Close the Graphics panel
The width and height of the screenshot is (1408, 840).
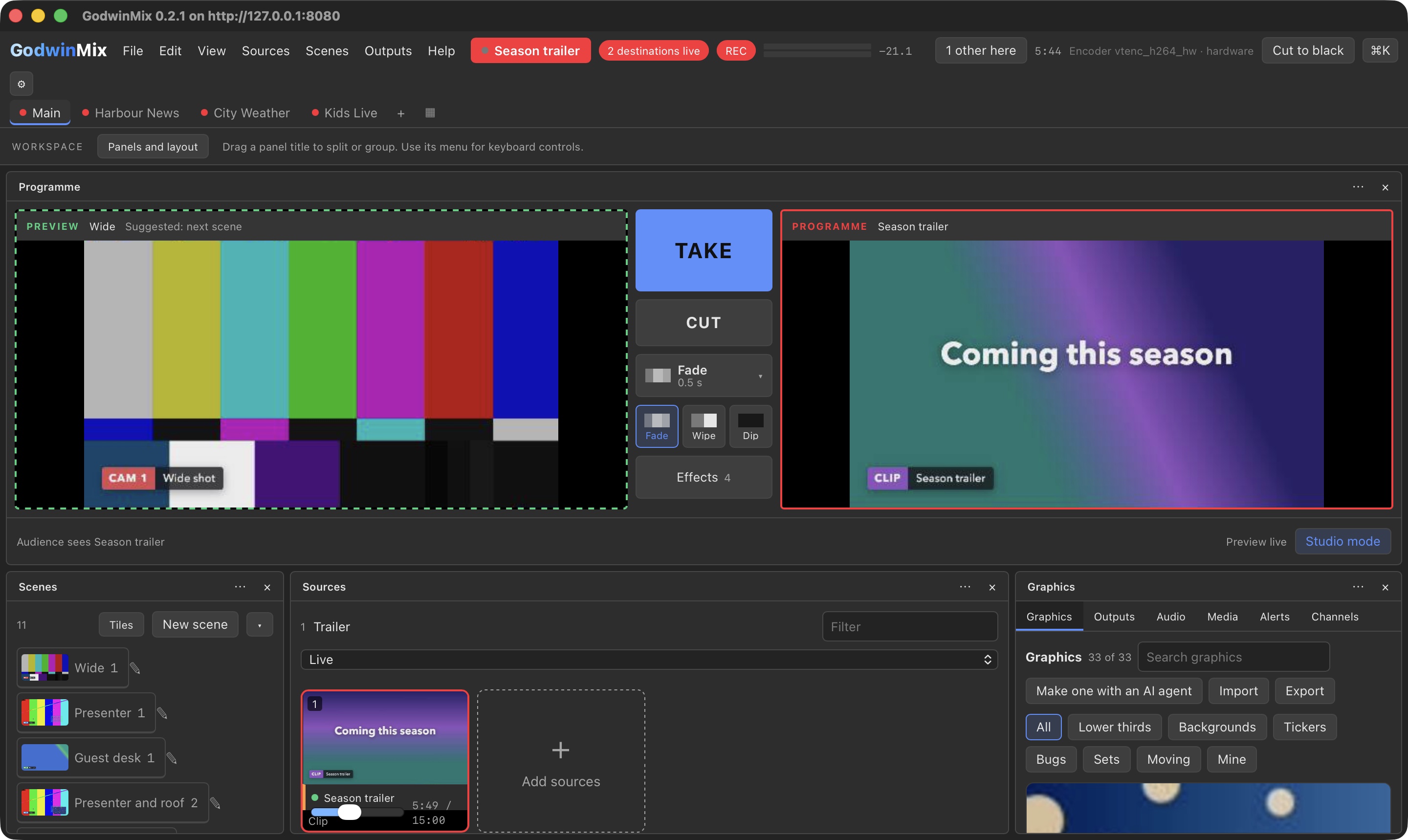point(1386,588)
